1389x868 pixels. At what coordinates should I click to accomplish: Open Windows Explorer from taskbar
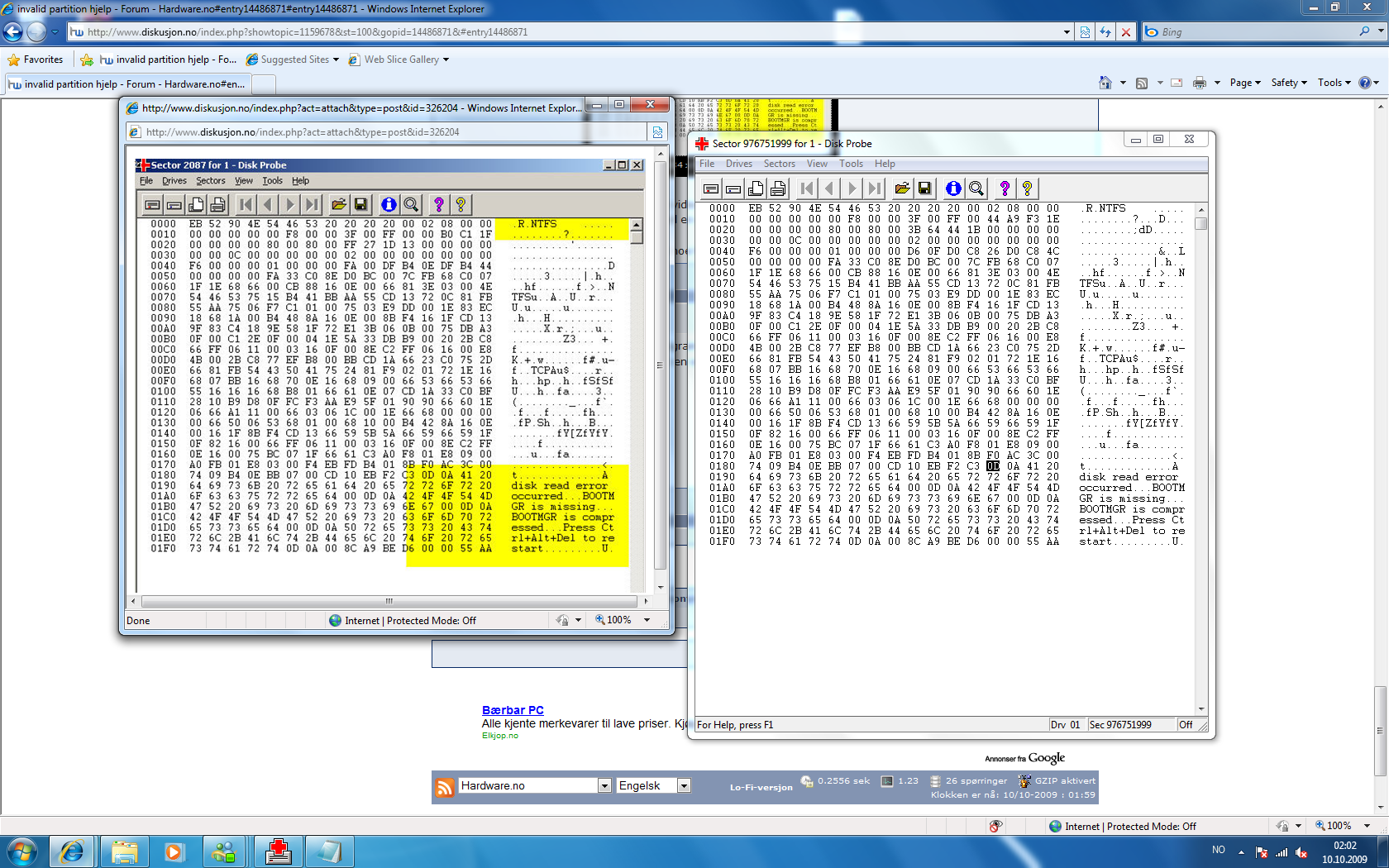point(124,851)
